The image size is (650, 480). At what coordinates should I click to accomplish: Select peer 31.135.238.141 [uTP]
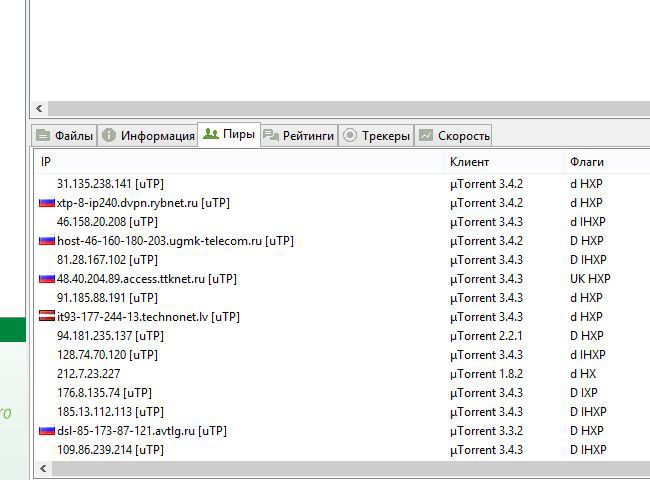click(x=110, y=184)
